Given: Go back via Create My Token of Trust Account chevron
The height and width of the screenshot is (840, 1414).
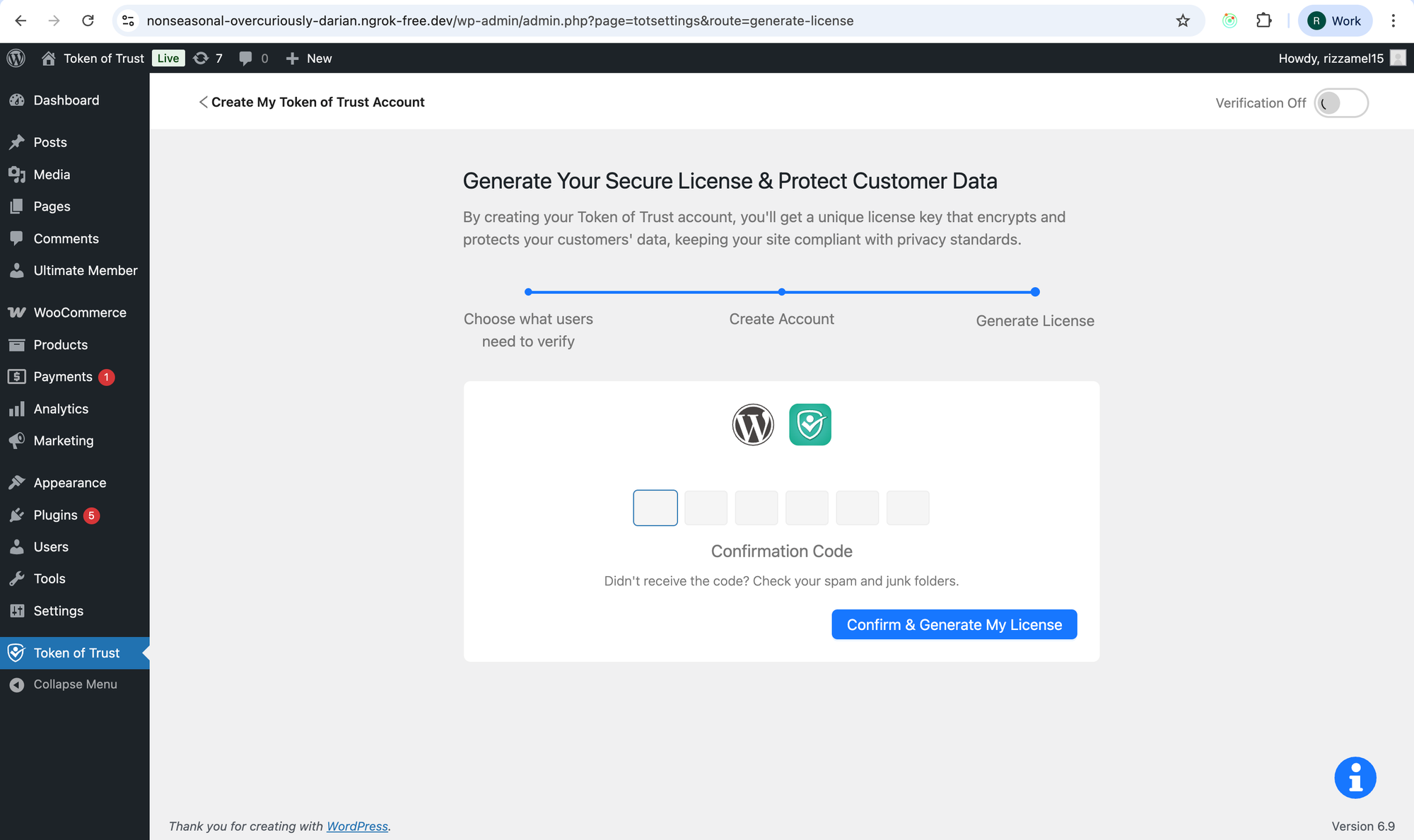Looking at the screenshot, I should [x=203, y=103].
